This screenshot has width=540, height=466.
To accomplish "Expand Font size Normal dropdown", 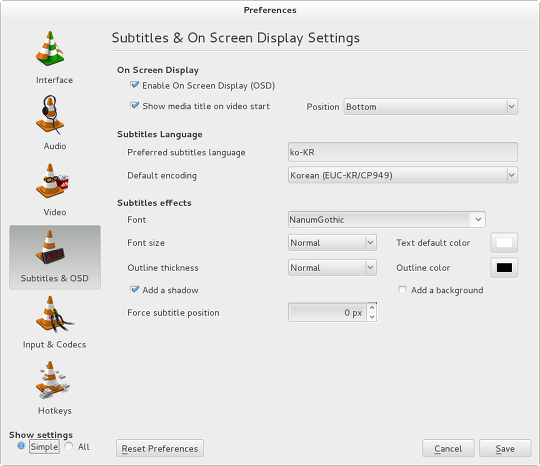I will [x=332, y=243].
